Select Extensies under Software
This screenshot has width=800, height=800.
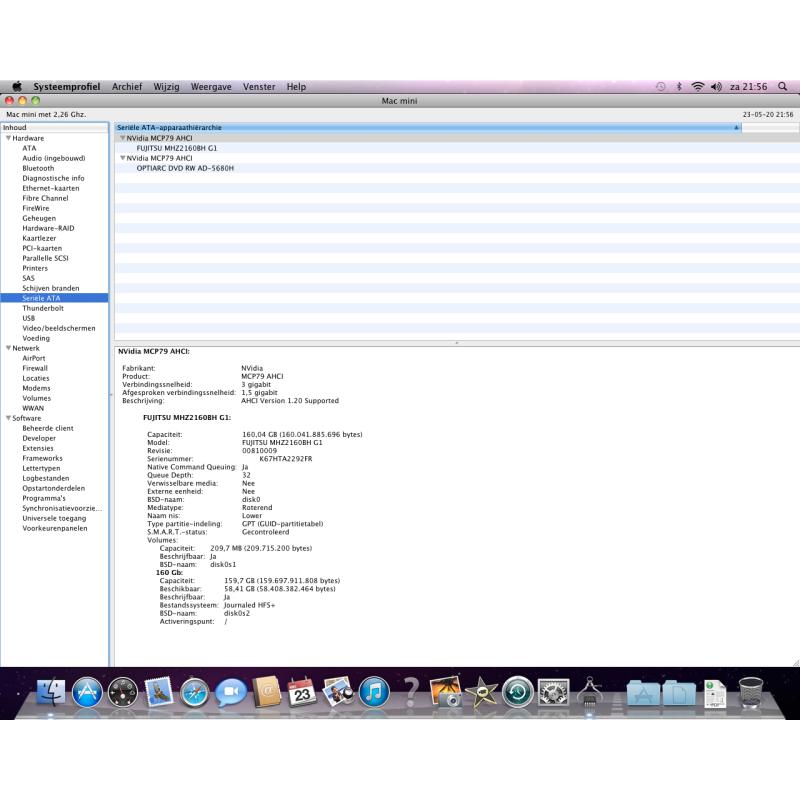[38, 448]
